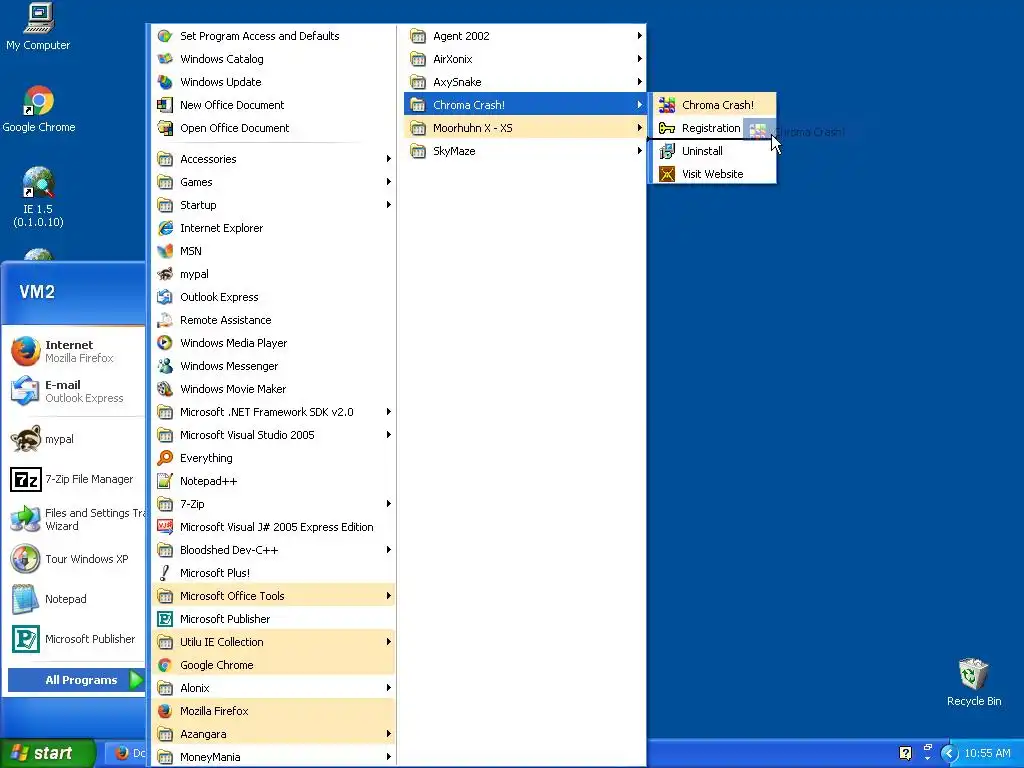
Task: Open My Computer desktop icon
Action: coord(38,27)
